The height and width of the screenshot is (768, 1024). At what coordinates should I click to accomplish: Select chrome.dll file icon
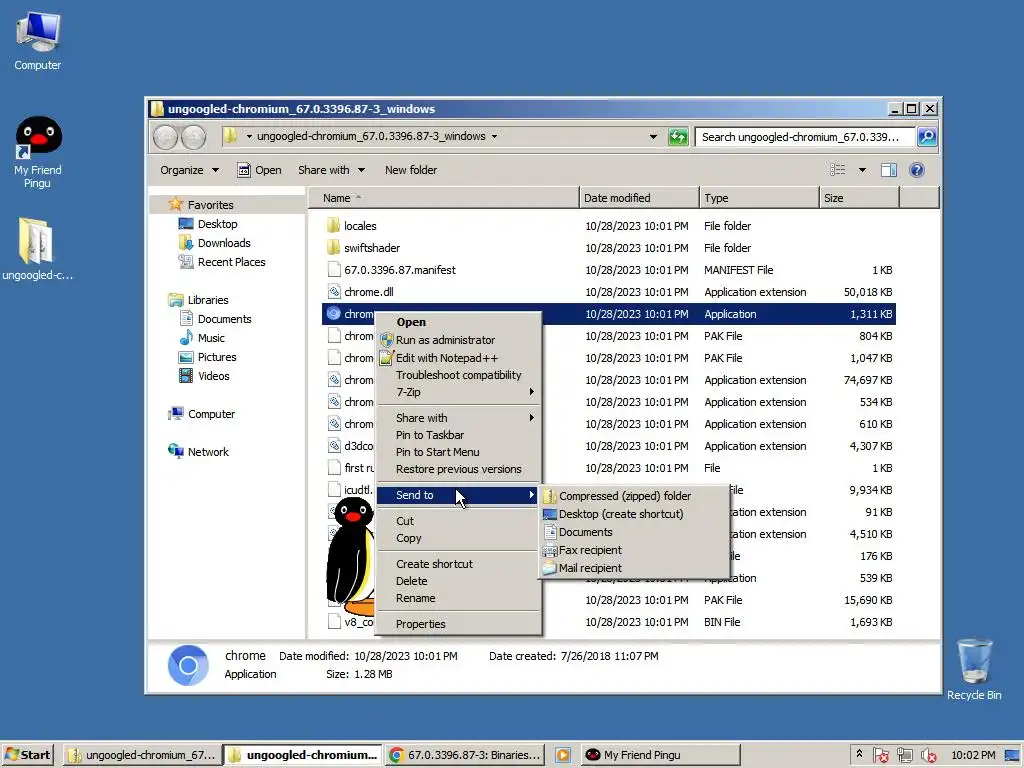tap(334, 292)
